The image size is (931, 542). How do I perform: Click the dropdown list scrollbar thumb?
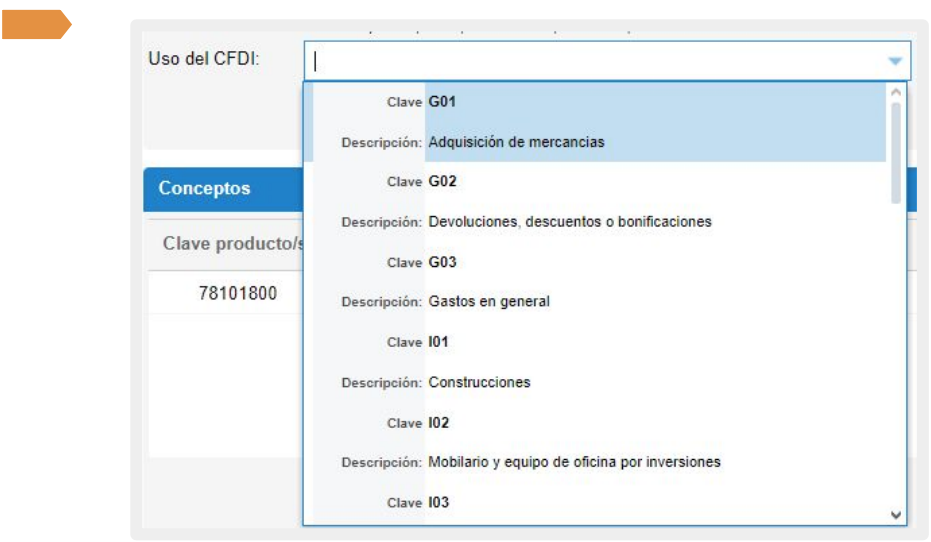(896, 150)
